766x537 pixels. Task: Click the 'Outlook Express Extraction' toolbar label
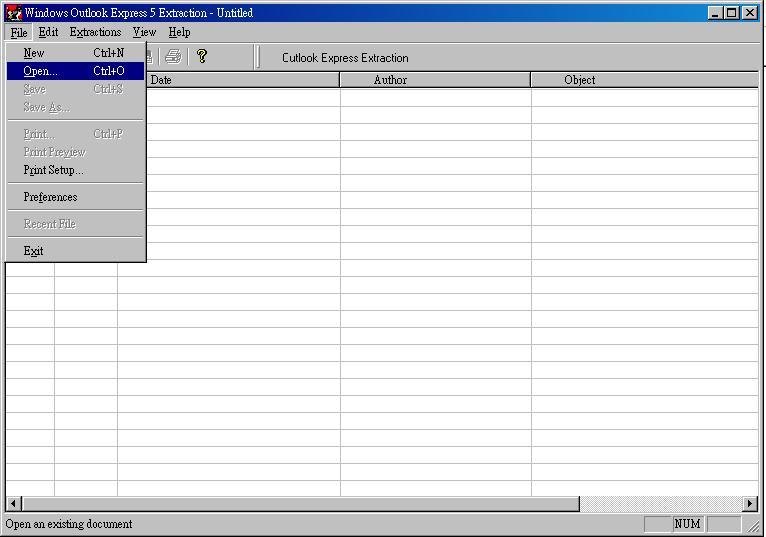(x=345, y=58)
